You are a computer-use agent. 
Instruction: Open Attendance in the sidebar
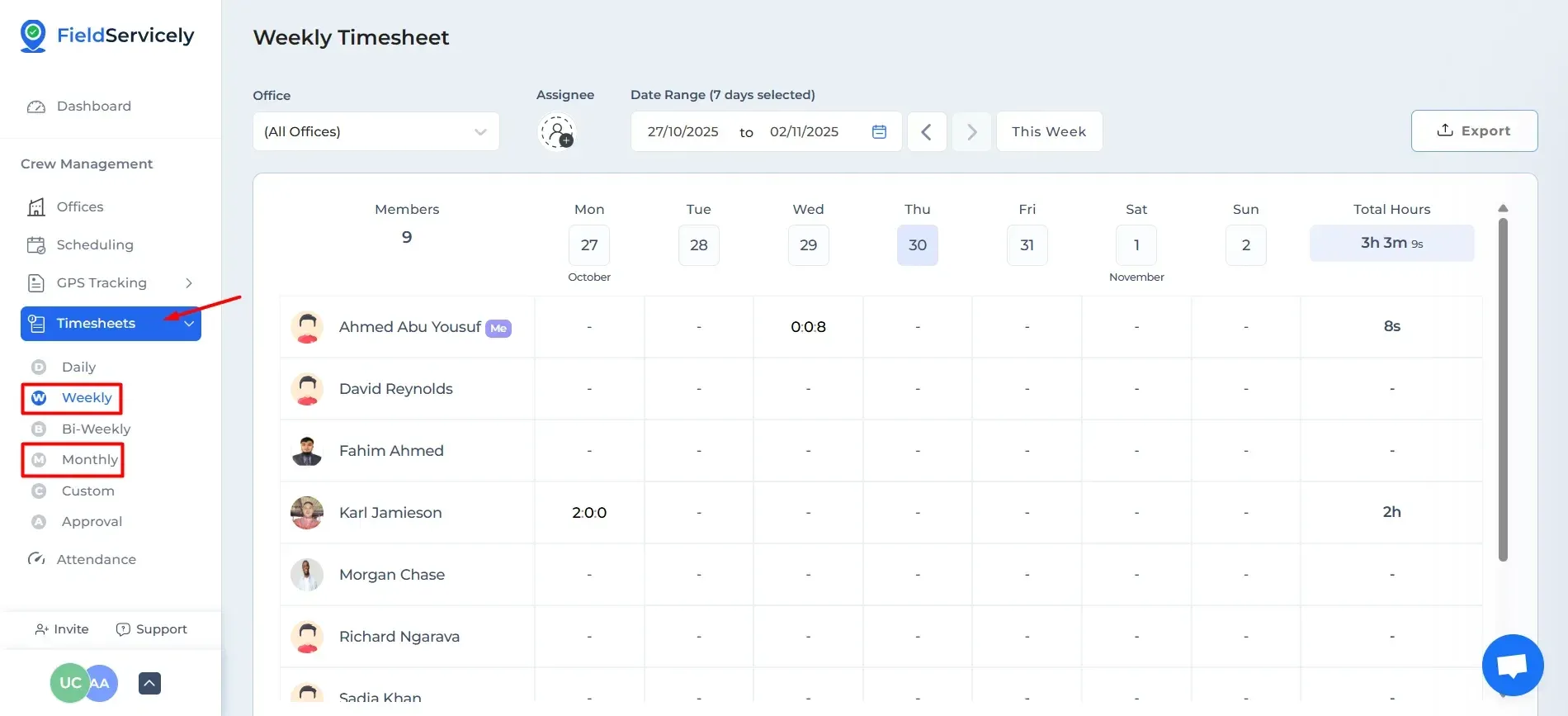coord(96,559)
